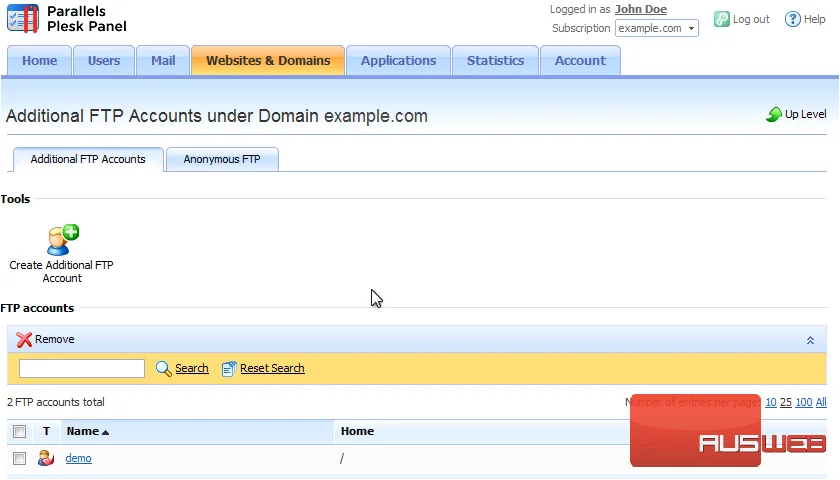Screen dimensions: 840x480
Task: Click the green Up Level arrow icon
Action: [x=774, y=114]
